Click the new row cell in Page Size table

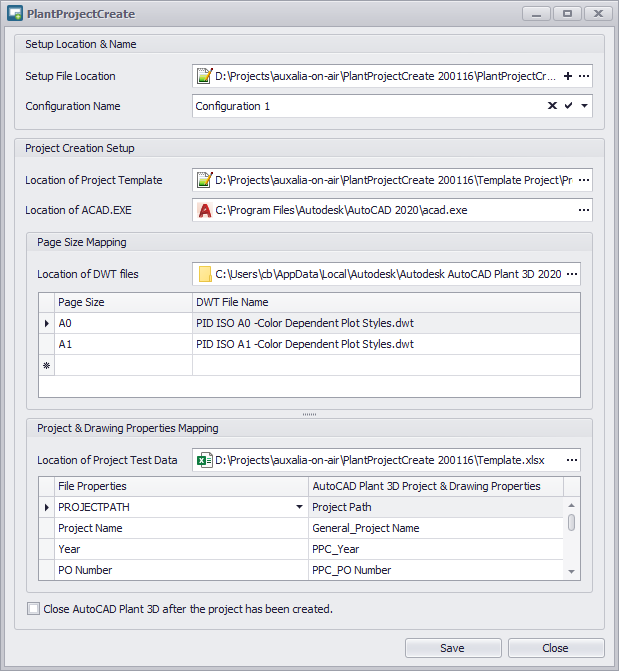[123, 365]
